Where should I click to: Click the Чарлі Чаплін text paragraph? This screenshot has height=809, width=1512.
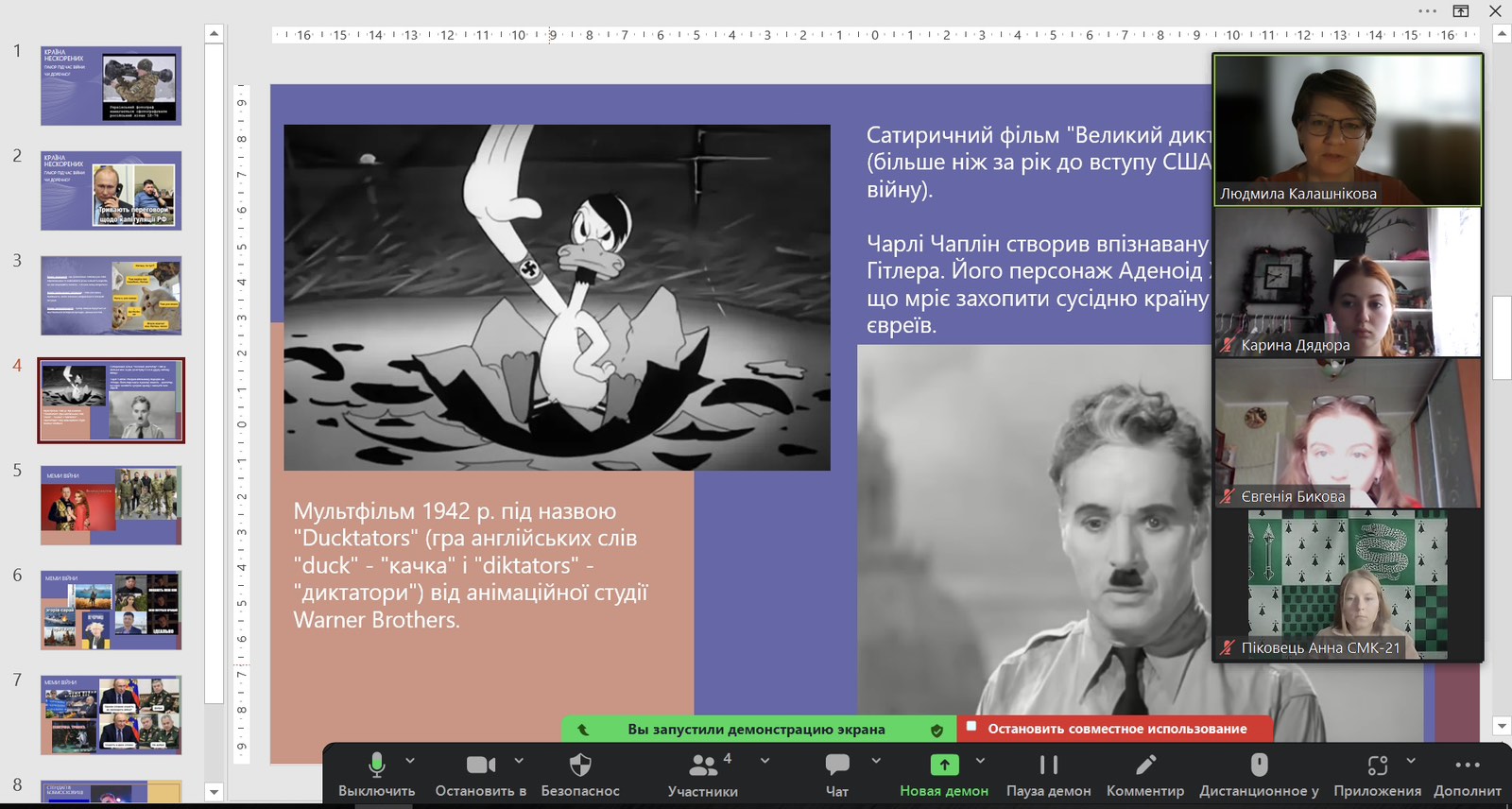pyautogui.click(x=1039, y=284)
